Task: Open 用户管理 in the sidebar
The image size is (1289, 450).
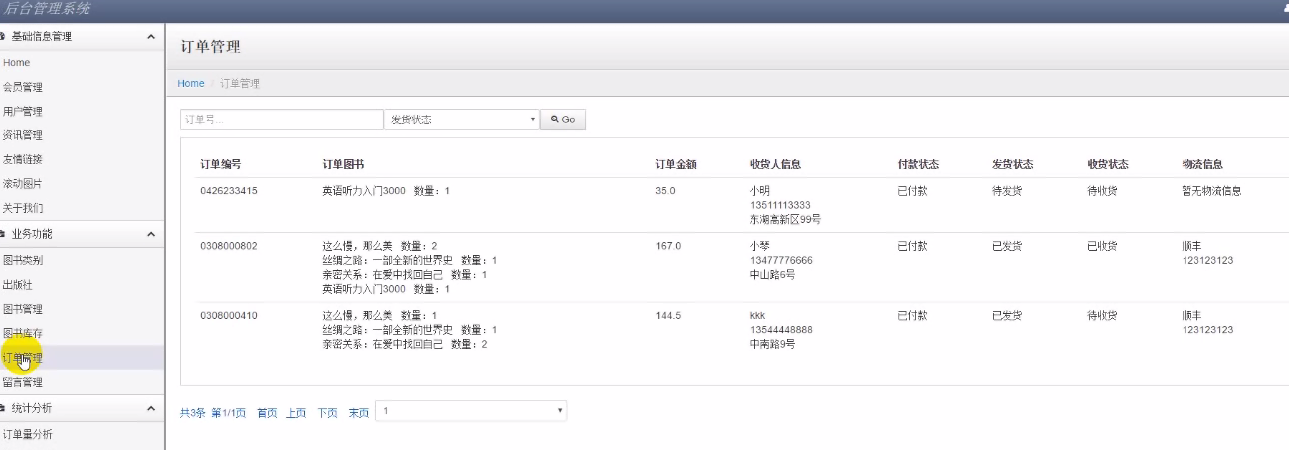Action: pyautogui.click(x=23, y=111)
